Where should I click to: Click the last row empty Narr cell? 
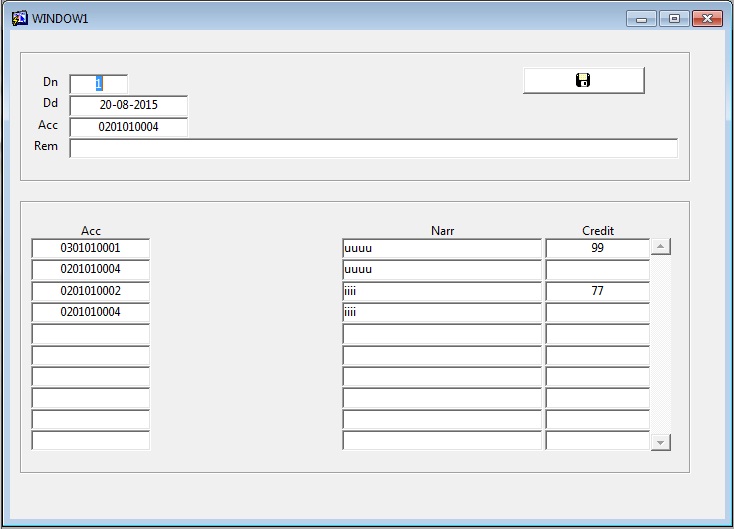441,441
